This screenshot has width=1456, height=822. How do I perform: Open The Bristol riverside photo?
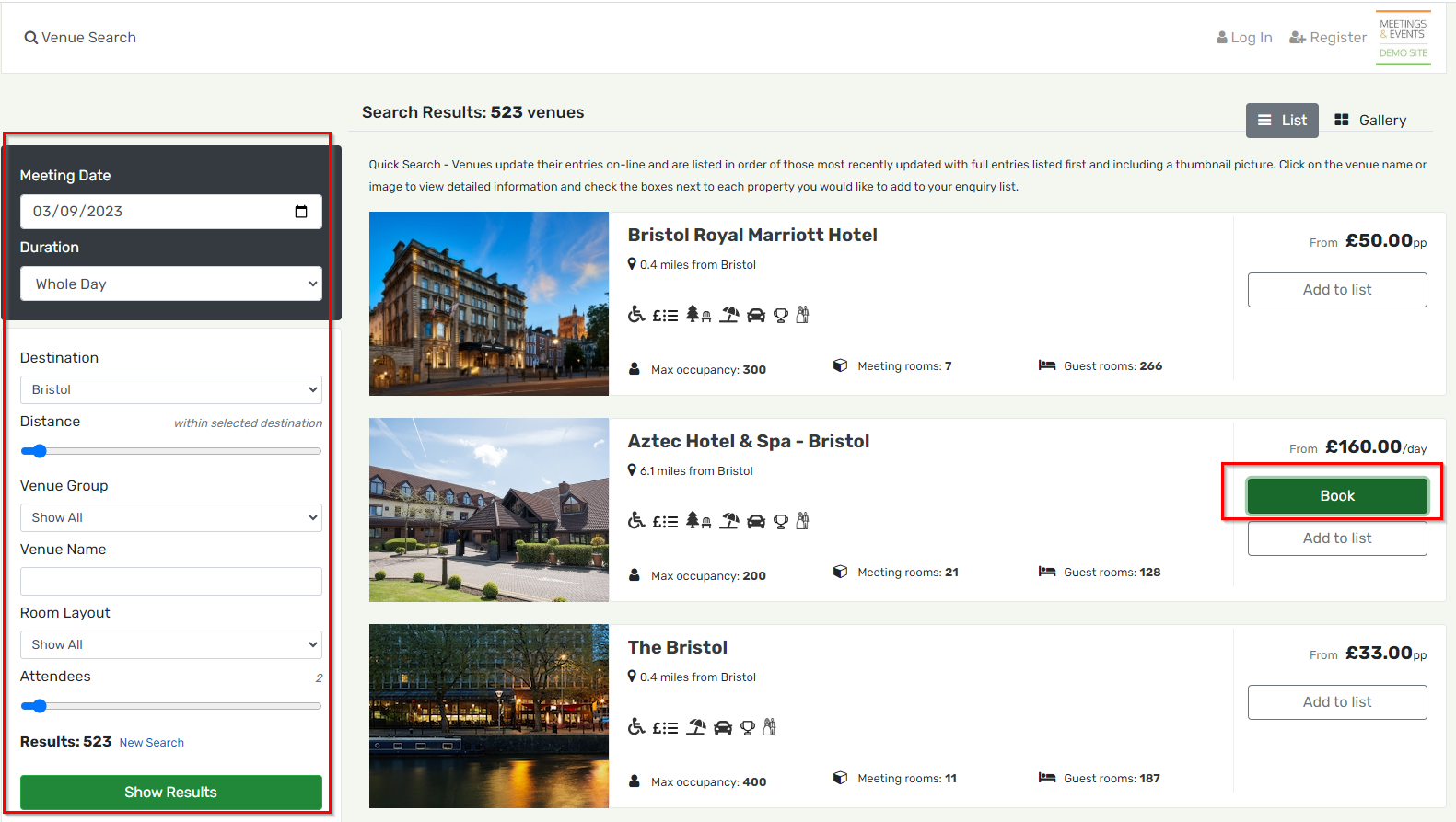pyautogui.click(x=489, y=716)
